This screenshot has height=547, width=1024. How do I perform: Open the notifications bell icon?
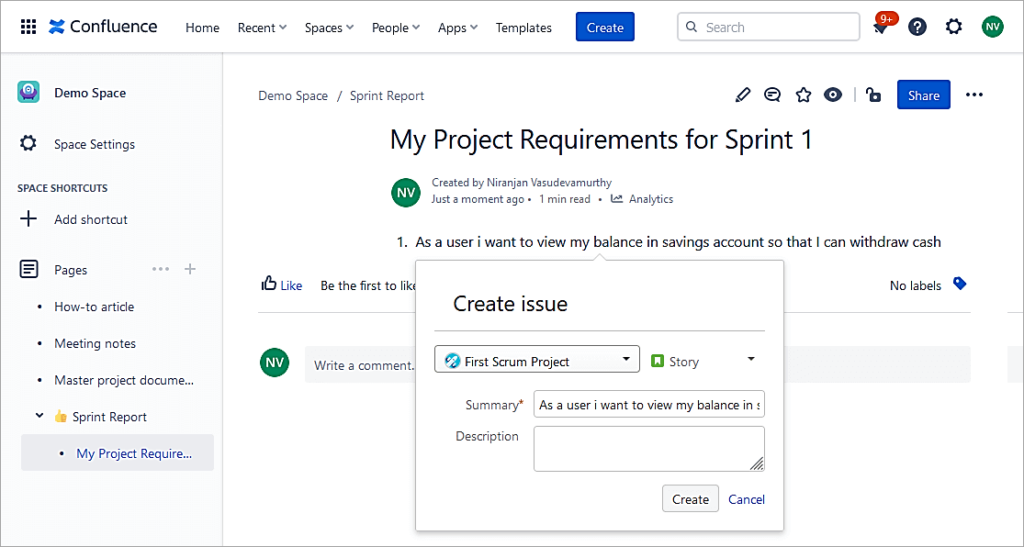pos(880,27)
